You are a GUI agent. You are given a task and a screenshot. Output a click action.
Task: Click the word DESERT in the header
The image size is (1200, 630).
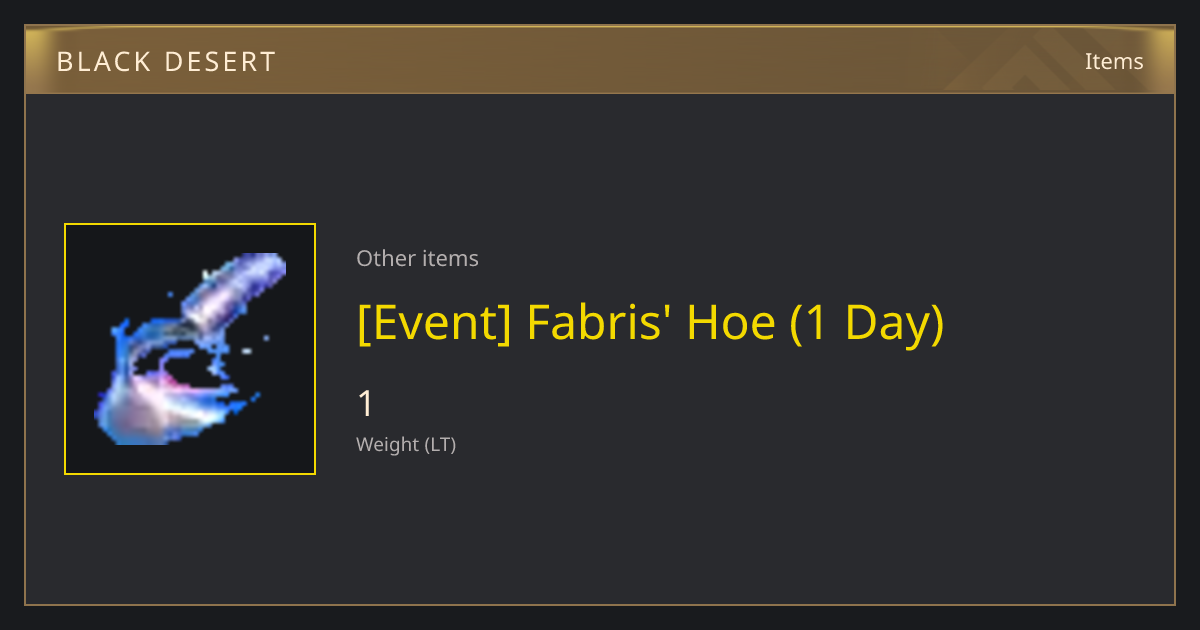(x=220, y=62)
